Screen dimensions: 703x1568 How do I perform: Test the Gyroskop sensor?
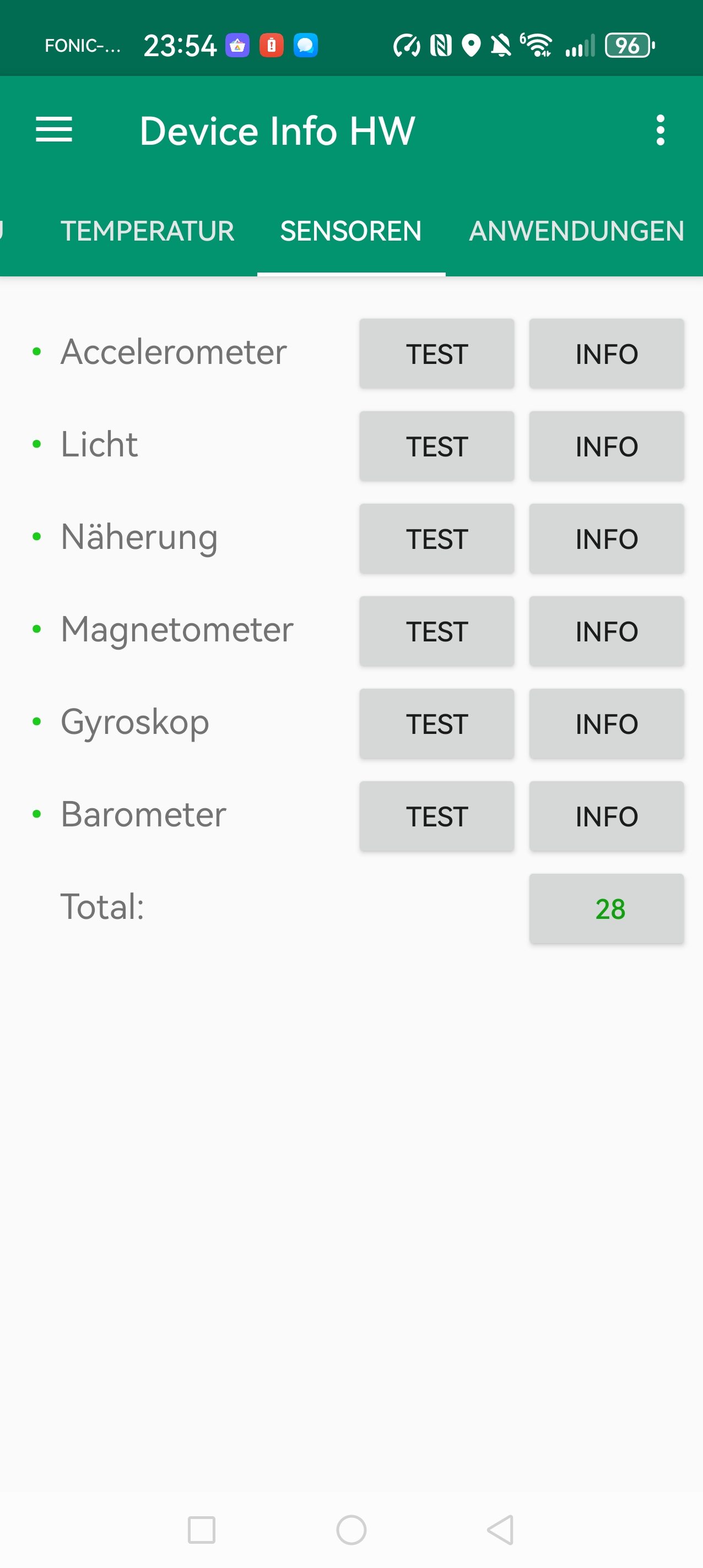pyautogui.click(x=437, y=724)
